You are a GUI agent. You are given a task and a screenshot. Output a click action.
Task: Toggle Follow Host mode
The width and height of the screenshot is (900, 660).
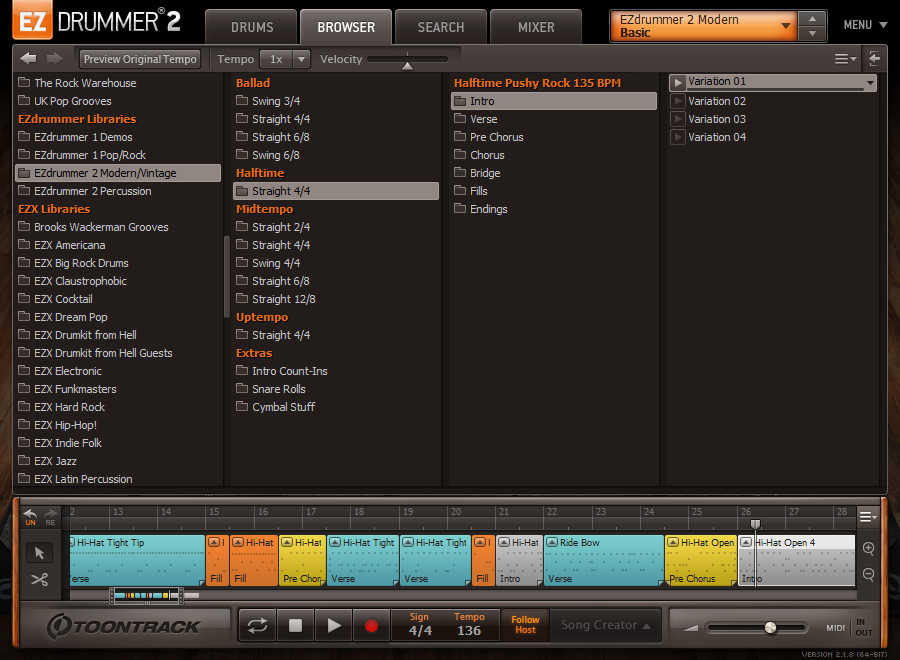coord(525,624)
